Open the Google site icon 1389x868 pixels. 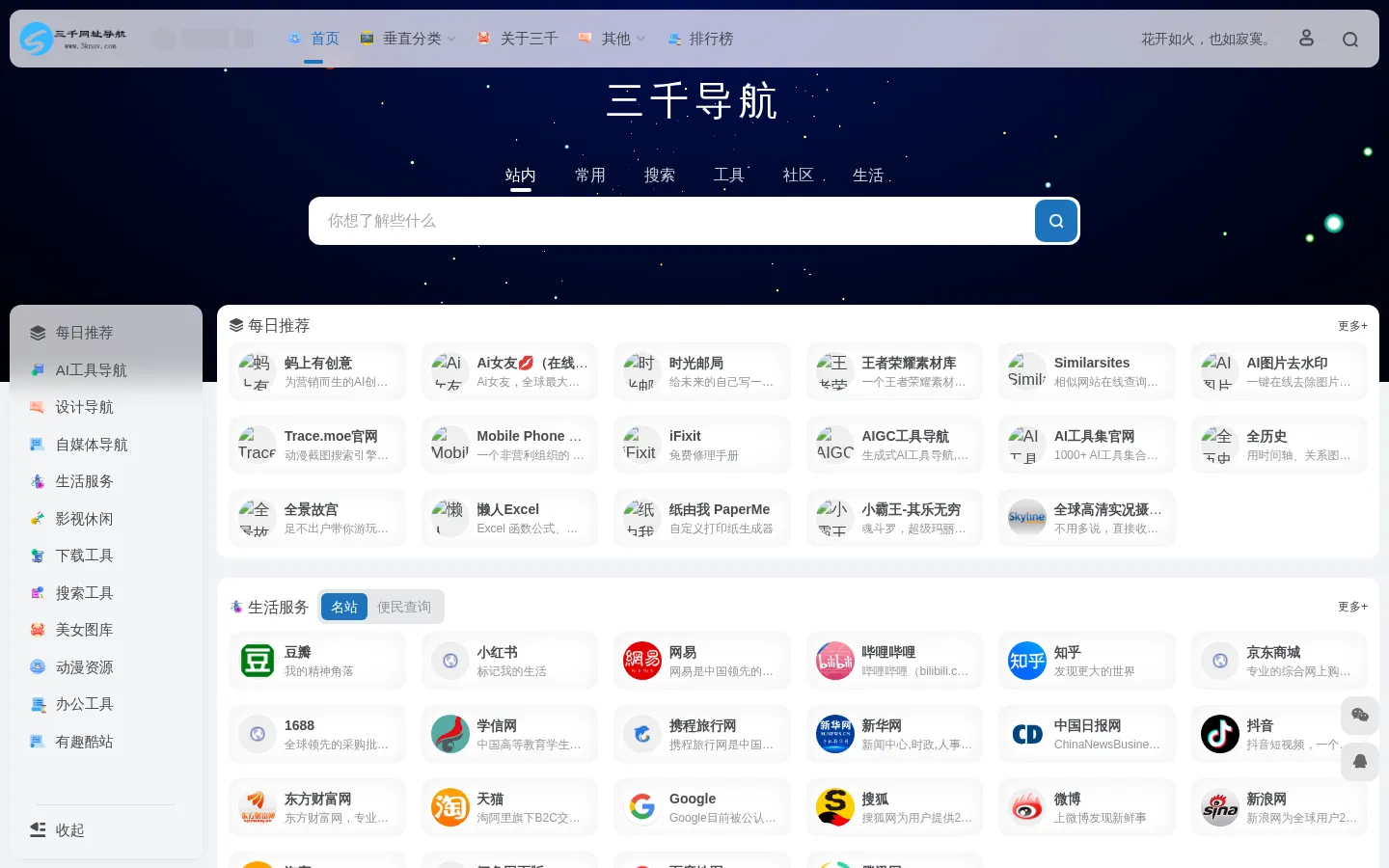(x=642, y=807)
